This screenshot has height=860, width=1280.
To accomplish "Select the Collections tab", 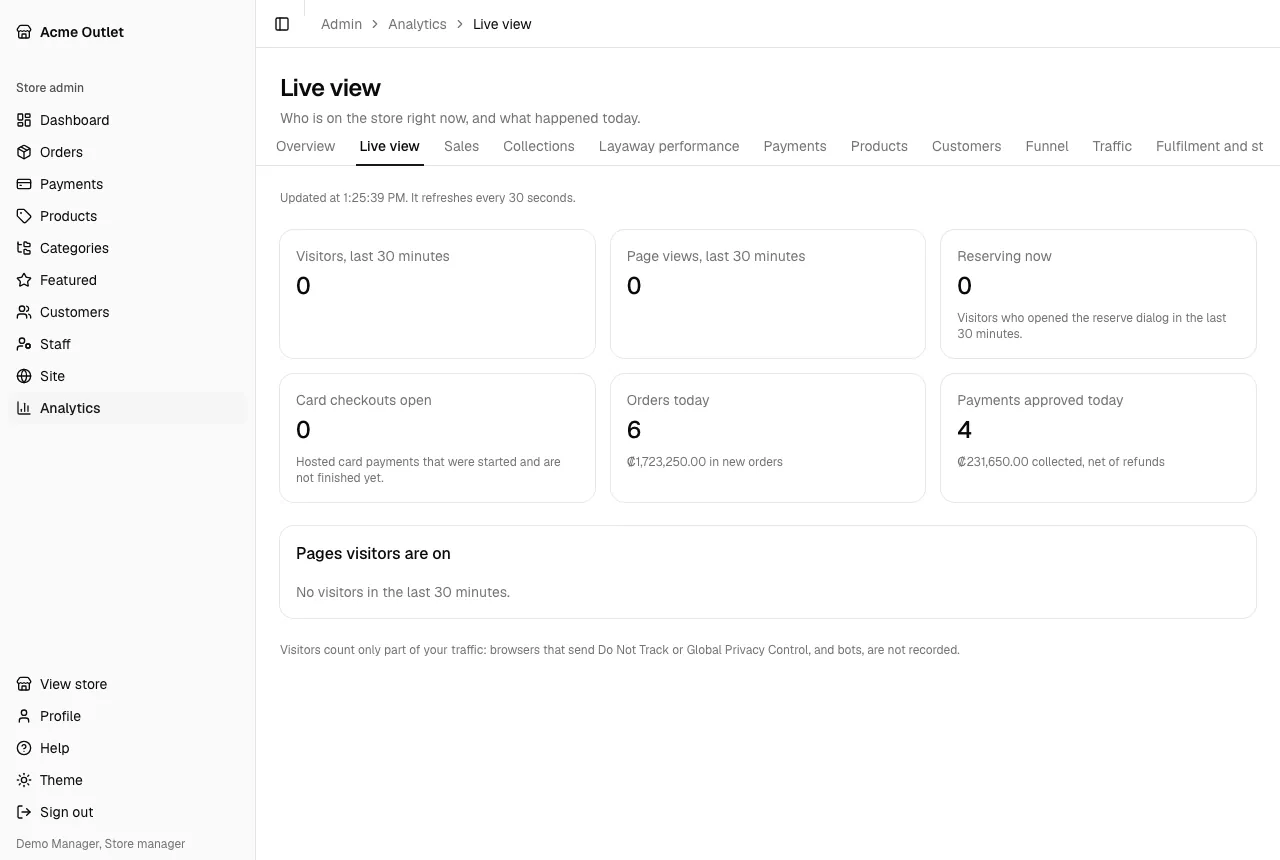I will 539,146.
